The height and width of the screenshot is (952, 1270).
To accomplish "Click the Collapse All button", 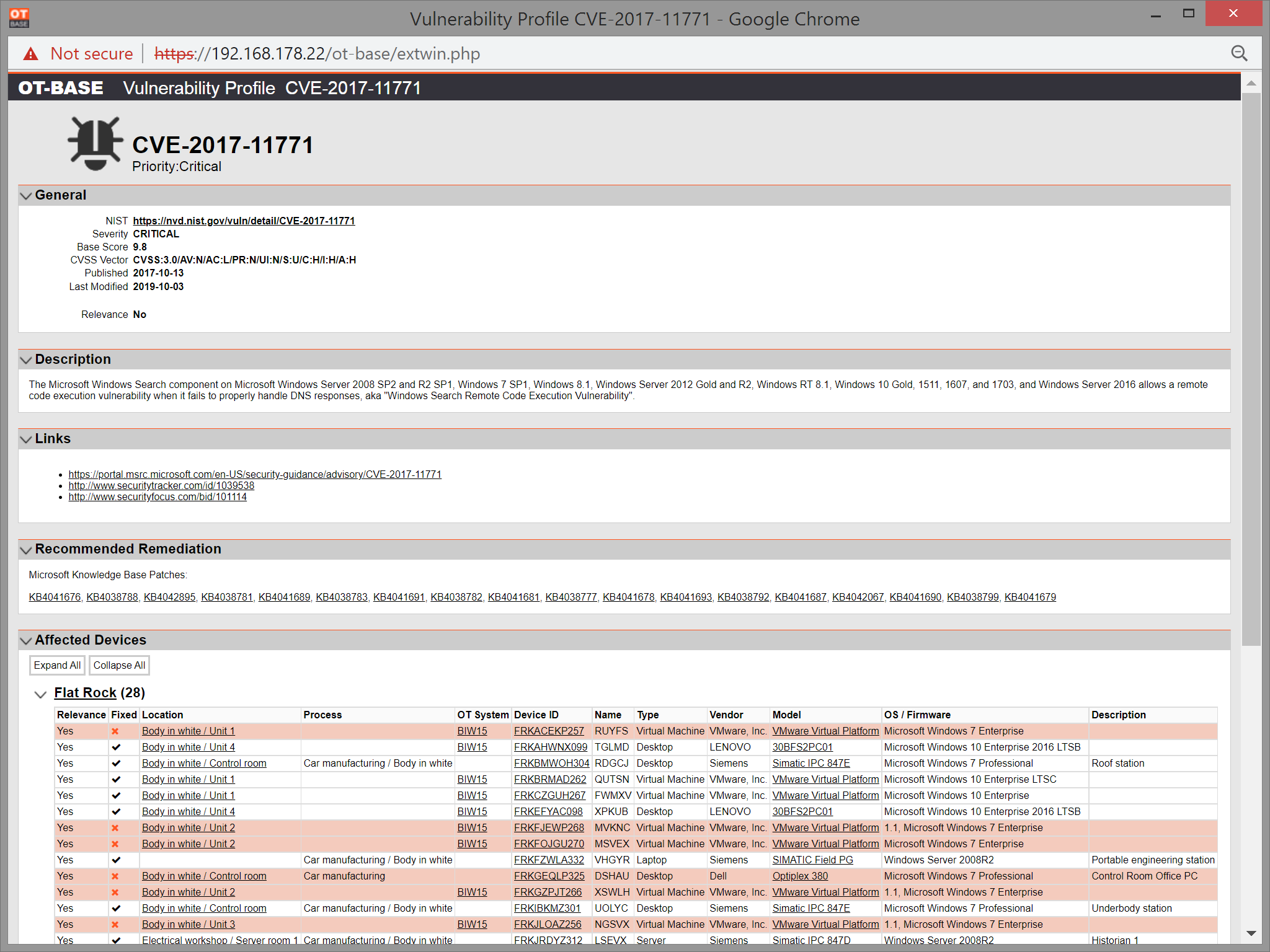I will point(119,666).
